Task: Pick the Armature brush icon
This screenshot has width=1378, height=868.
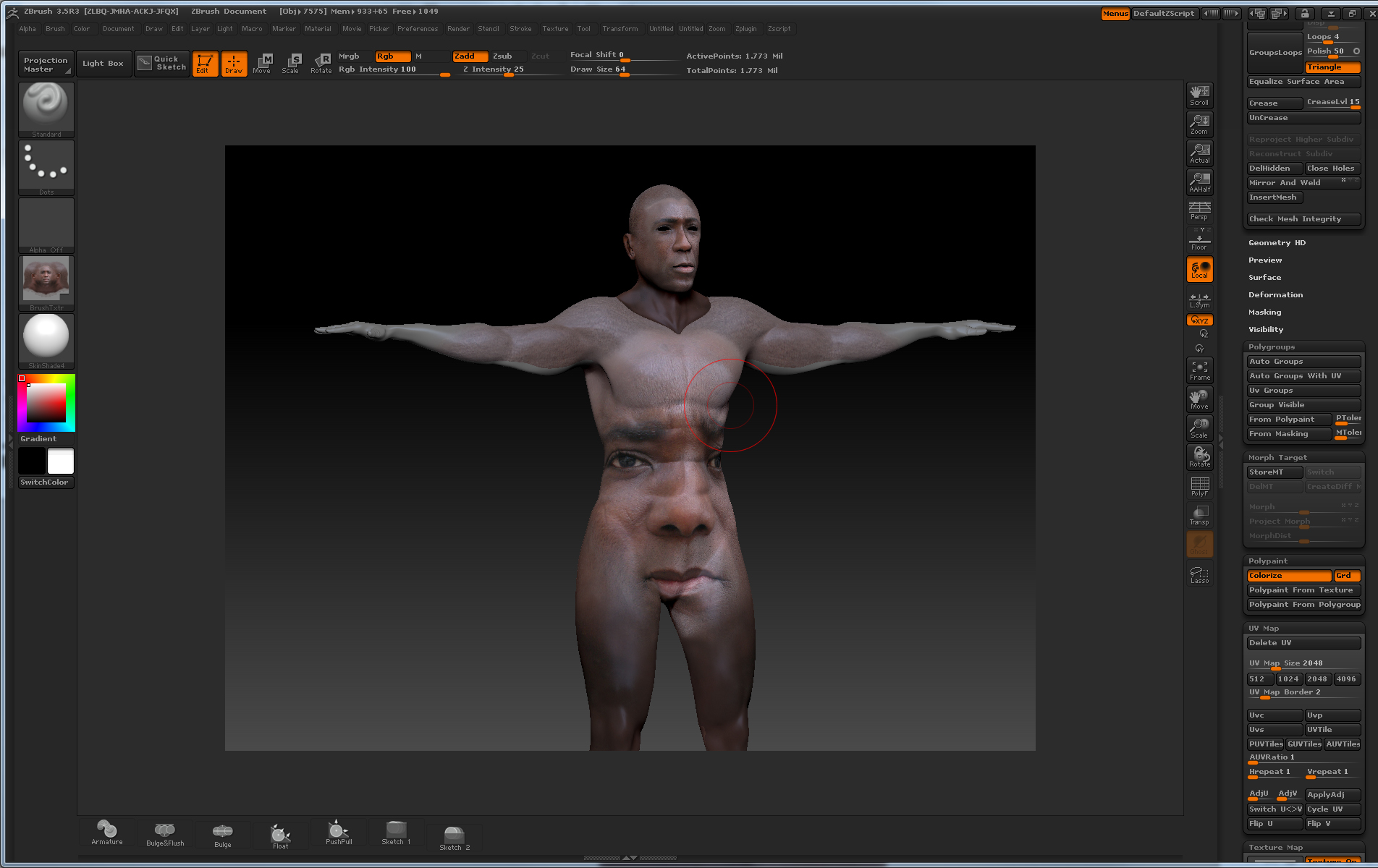Action: [x=106, y=833]
